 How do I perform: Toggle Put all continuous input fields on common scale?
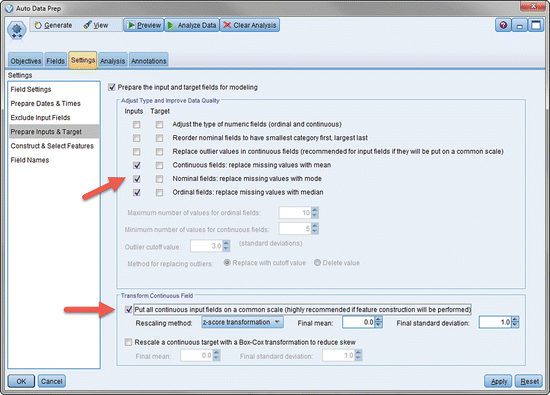point(128,310)
